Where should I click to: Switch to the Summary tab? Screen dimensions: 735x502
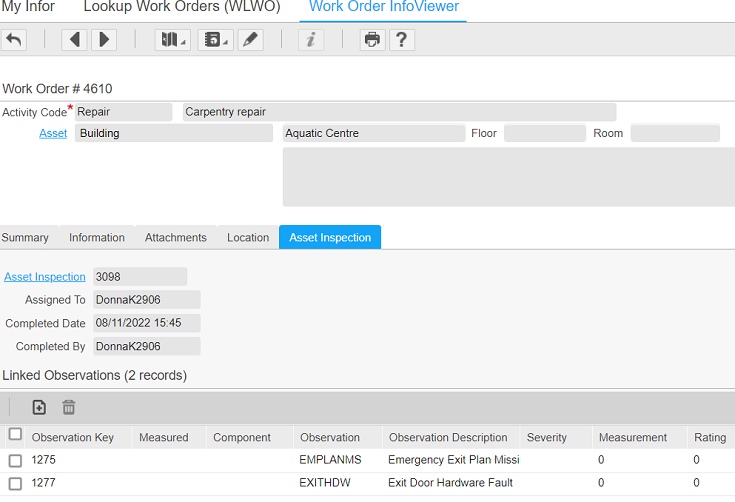(25, 238)
